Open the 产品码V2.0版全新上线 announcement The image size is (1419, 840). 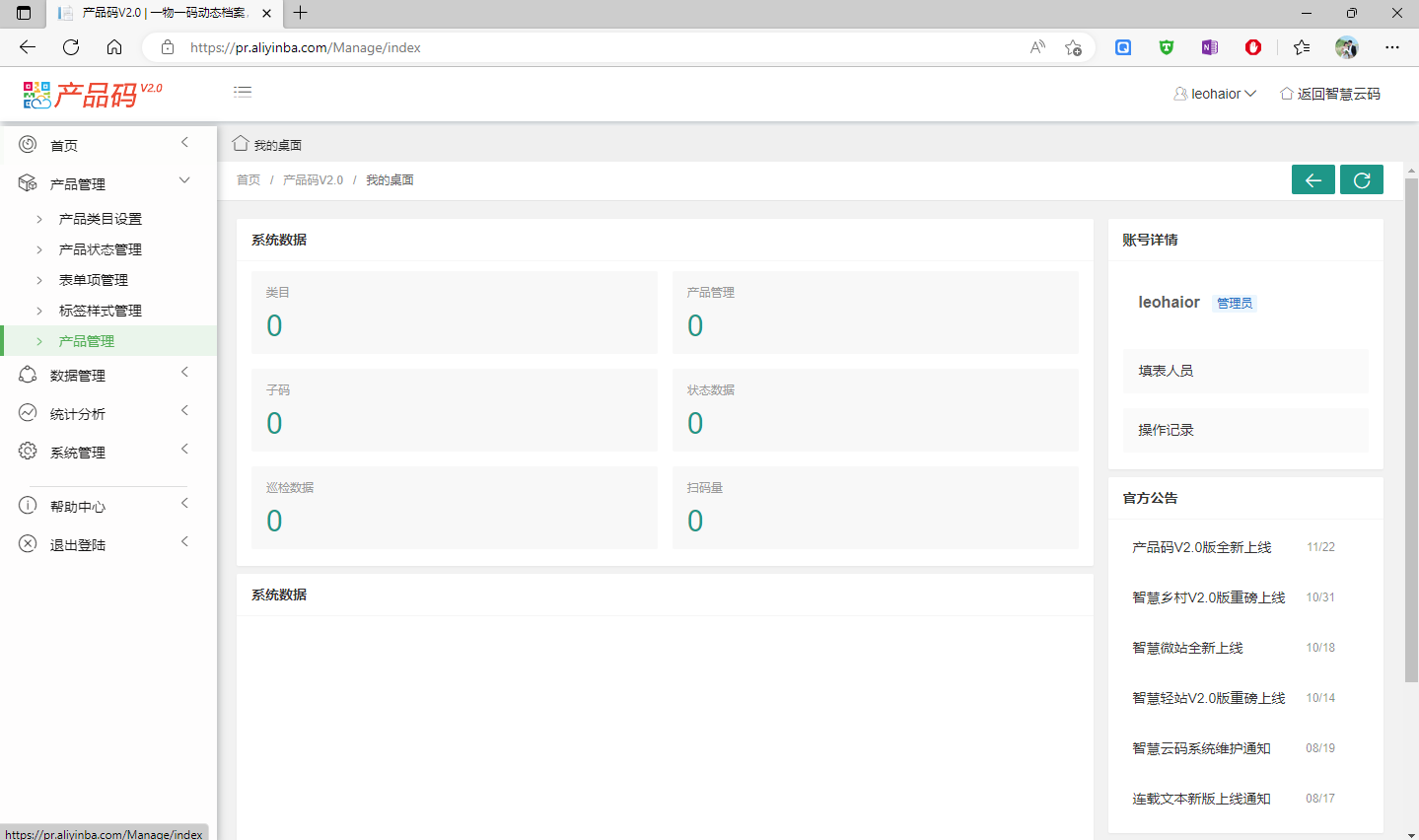coord(1201,547)
